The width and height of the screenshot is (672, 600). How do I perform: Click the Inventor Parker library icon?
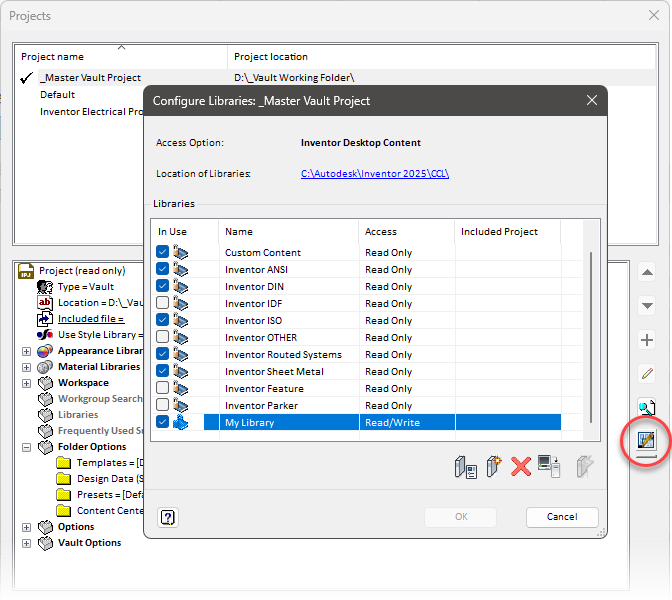(180, 405)
